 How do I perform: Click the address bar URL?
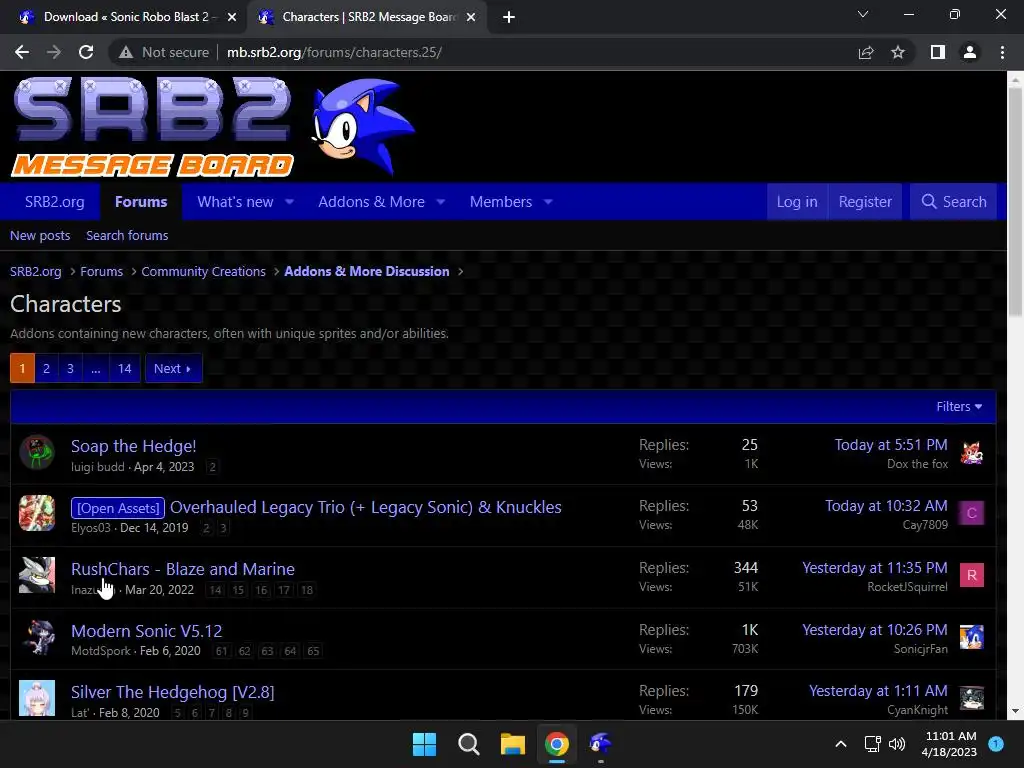click(334, 52)
